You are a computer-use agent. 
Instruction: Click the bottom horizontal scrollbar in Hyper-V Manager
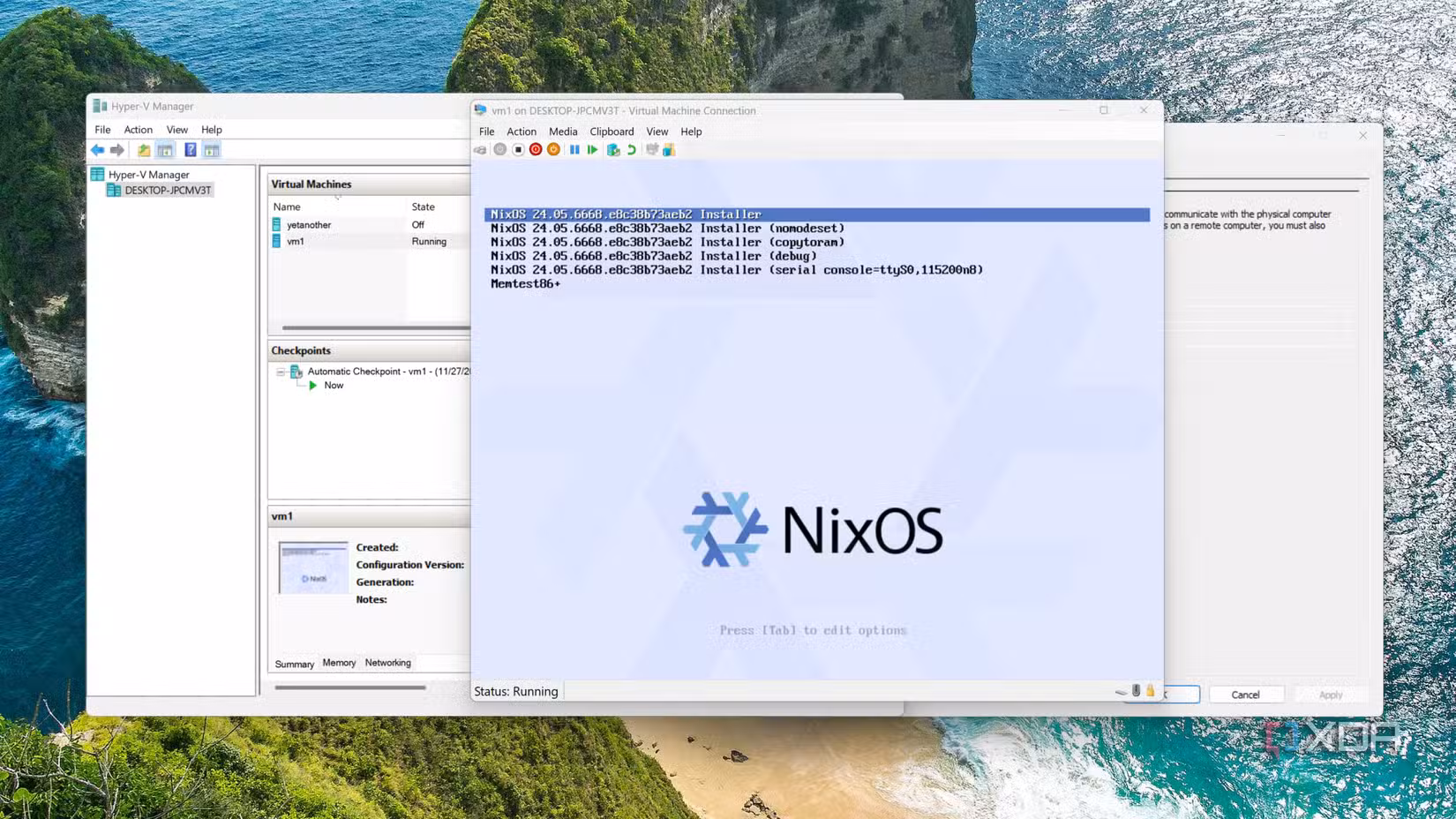(350, 687)
